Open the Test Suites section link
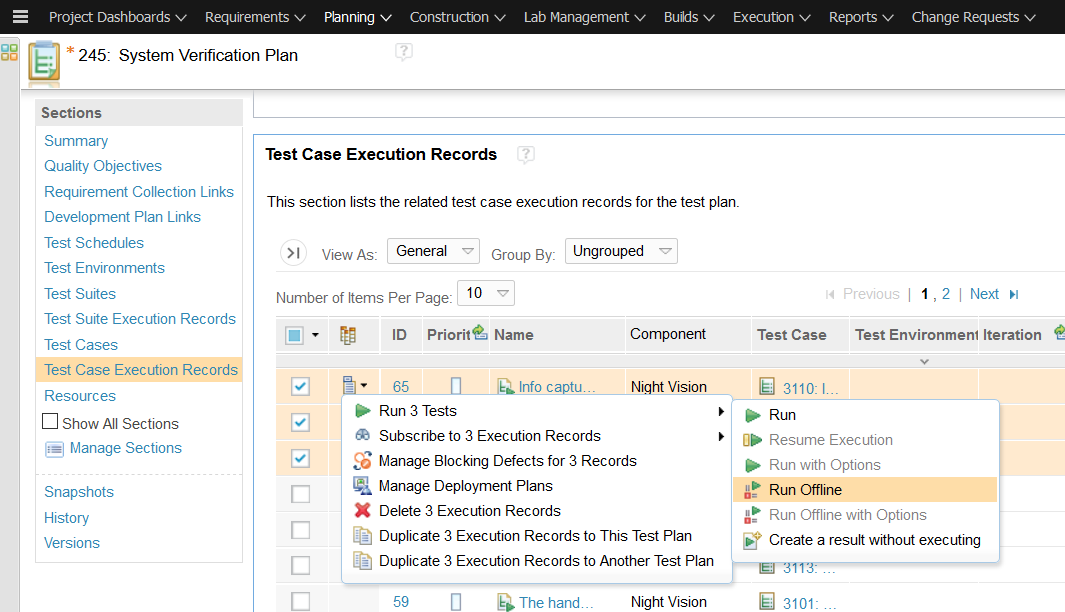 tap(80, 294)
